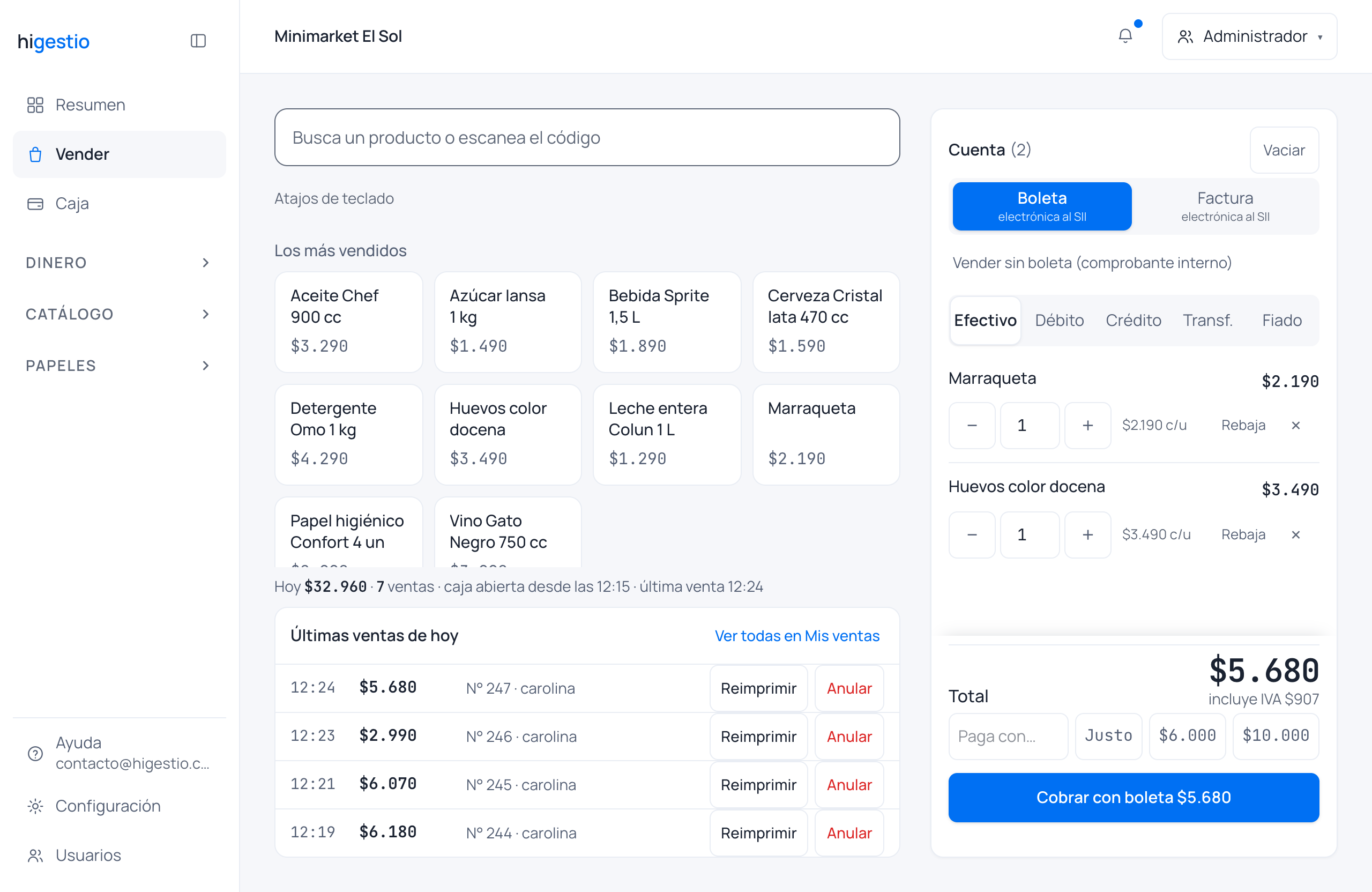Show Atajos de teclado
The image size is (1372, 892).
coord(334,198)
